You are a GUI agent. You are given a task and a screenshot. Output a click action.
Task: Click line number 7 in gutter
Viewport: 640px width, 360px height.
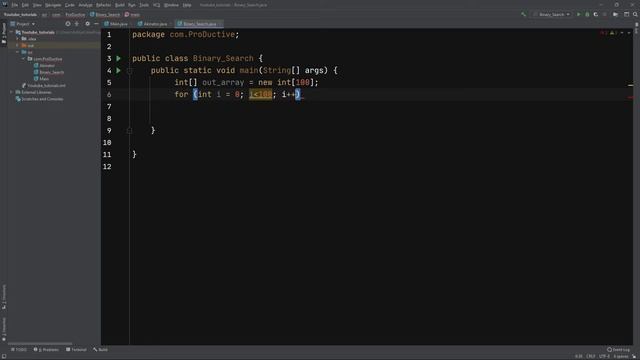(109, 107)
